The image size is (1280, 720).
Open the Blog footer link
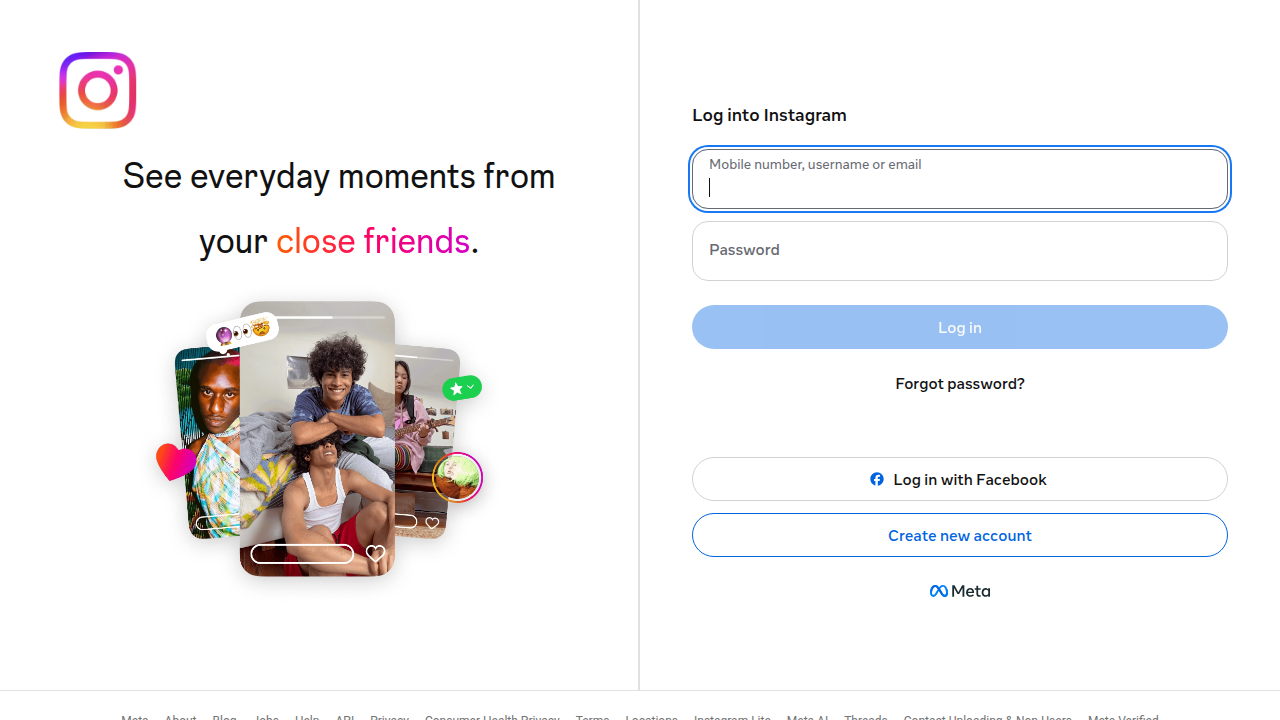(225, 717)
